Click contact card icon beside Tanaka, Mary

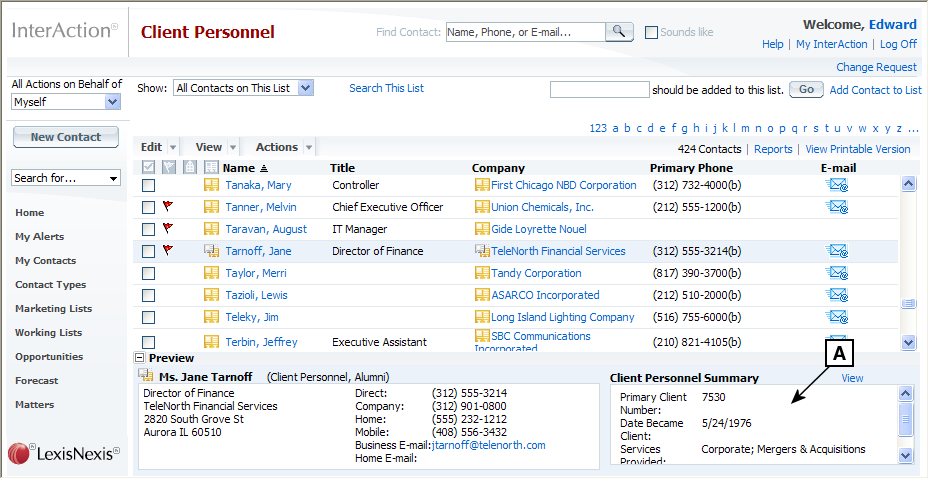pyautogui.click(x=211, y=186)
